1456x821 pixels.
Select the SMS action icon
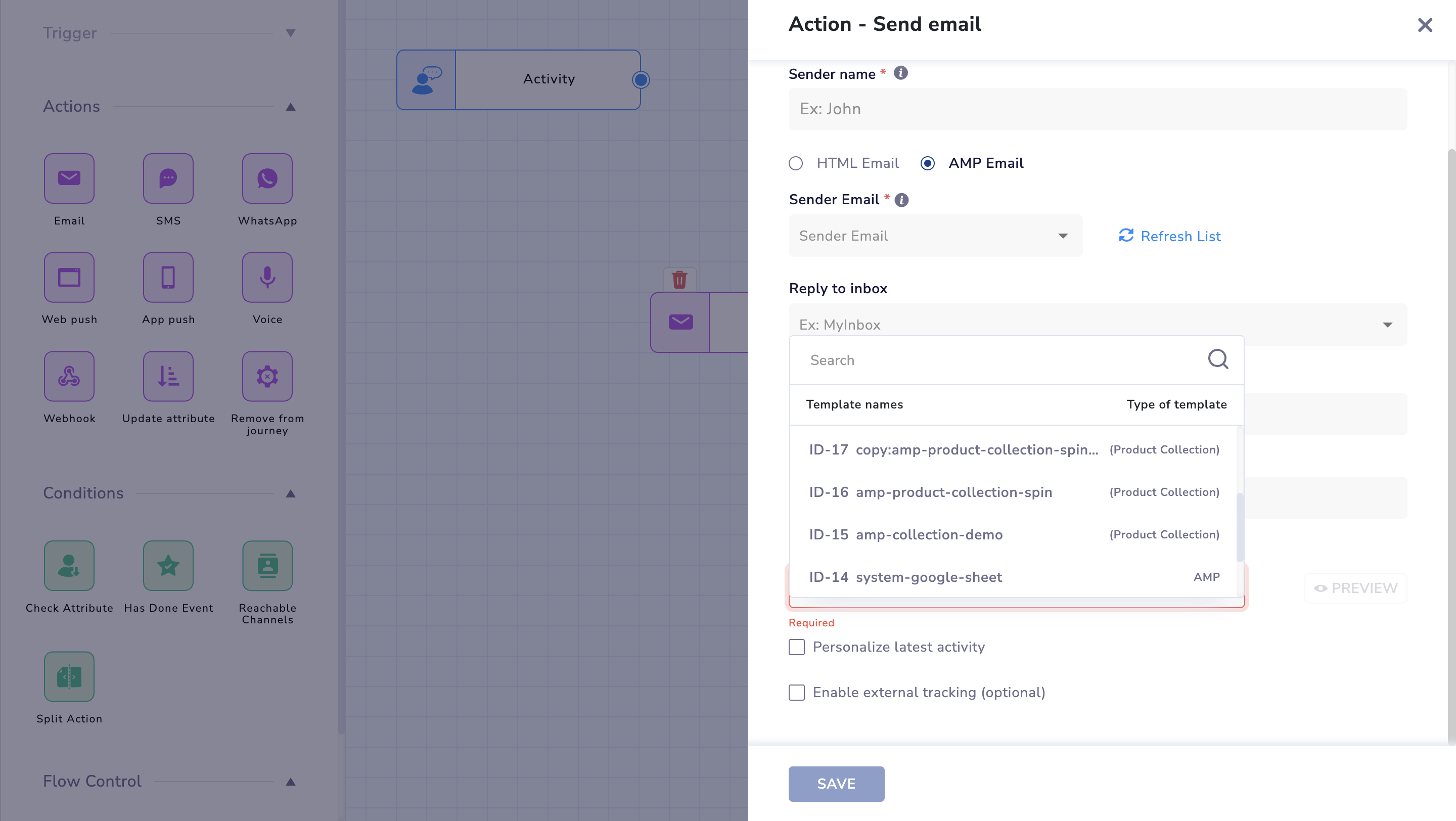168,178
